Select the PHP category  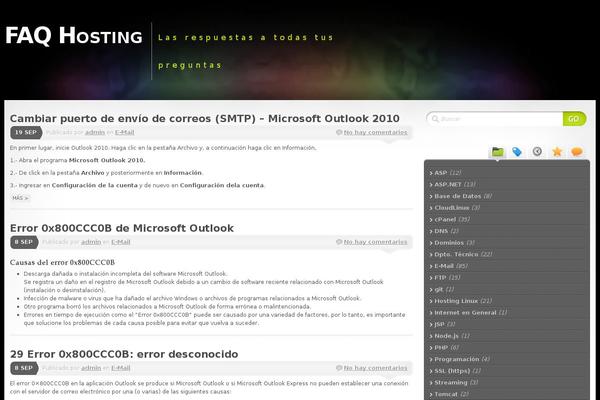pos(441,348)
